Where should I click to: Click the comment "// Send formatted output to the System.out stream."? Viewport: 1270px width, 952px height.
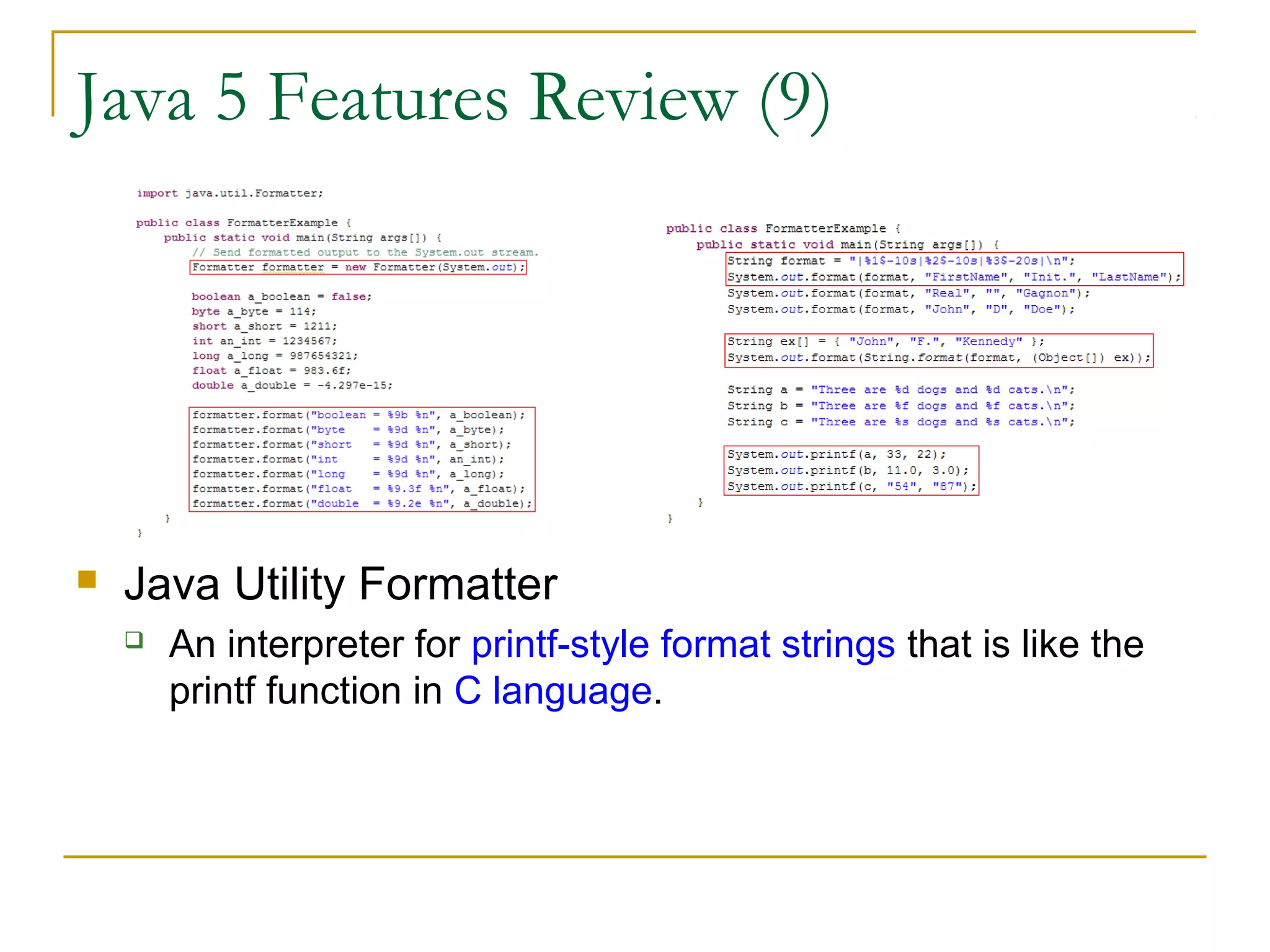coord(365,252)
